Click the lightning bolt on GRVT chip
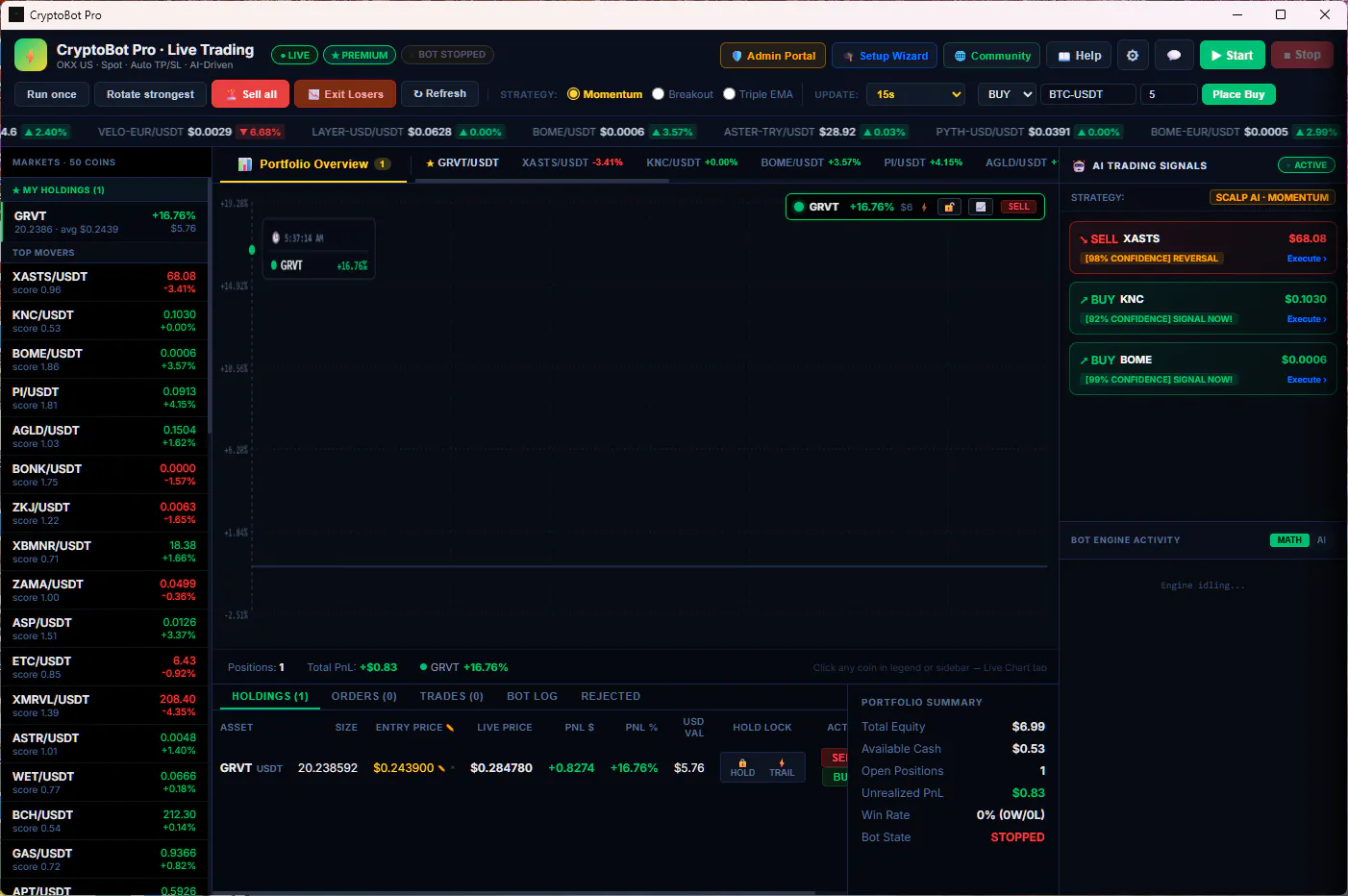 (x=924, y=207)
